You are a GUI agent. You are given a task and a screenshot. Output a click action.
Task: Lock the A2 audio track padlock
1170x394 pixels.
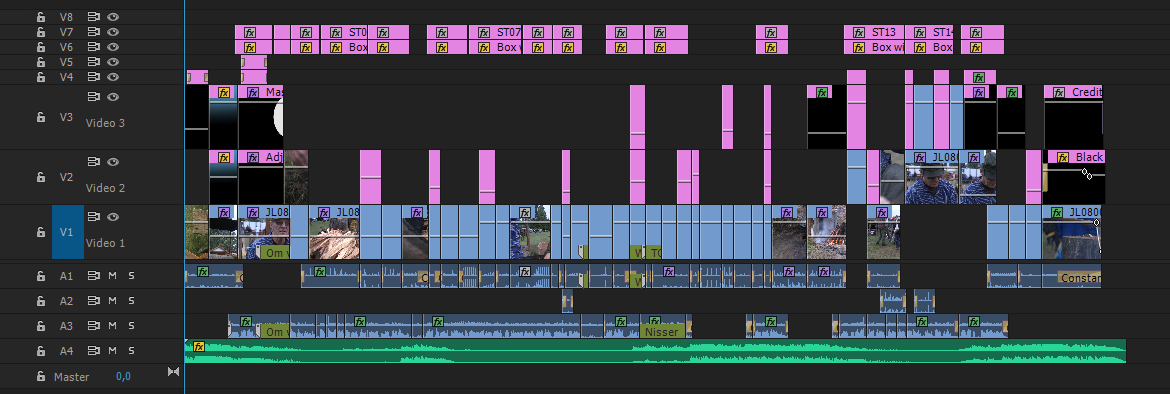(x=41, y=301)
